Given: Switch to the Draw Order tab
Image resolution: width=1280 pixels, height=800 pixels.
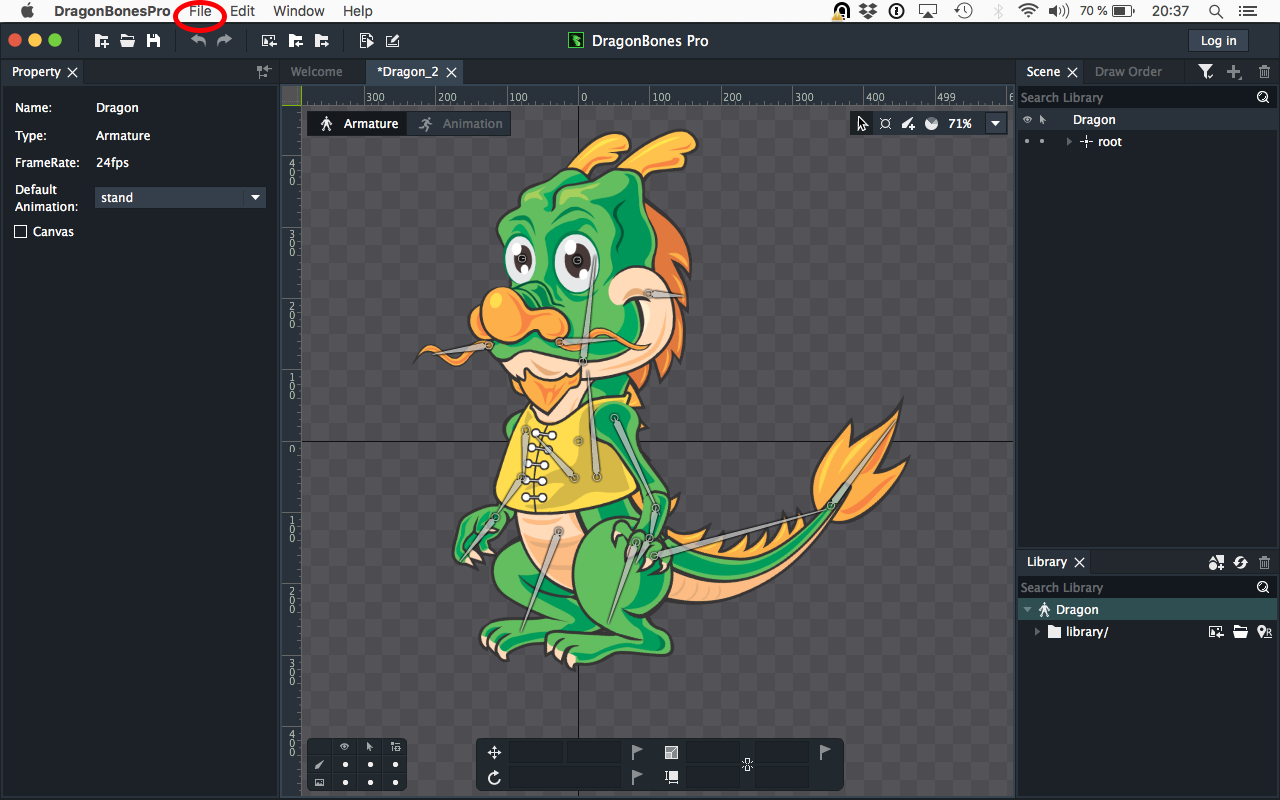Looking at the screenshot, I should [x=1128, y=72].
